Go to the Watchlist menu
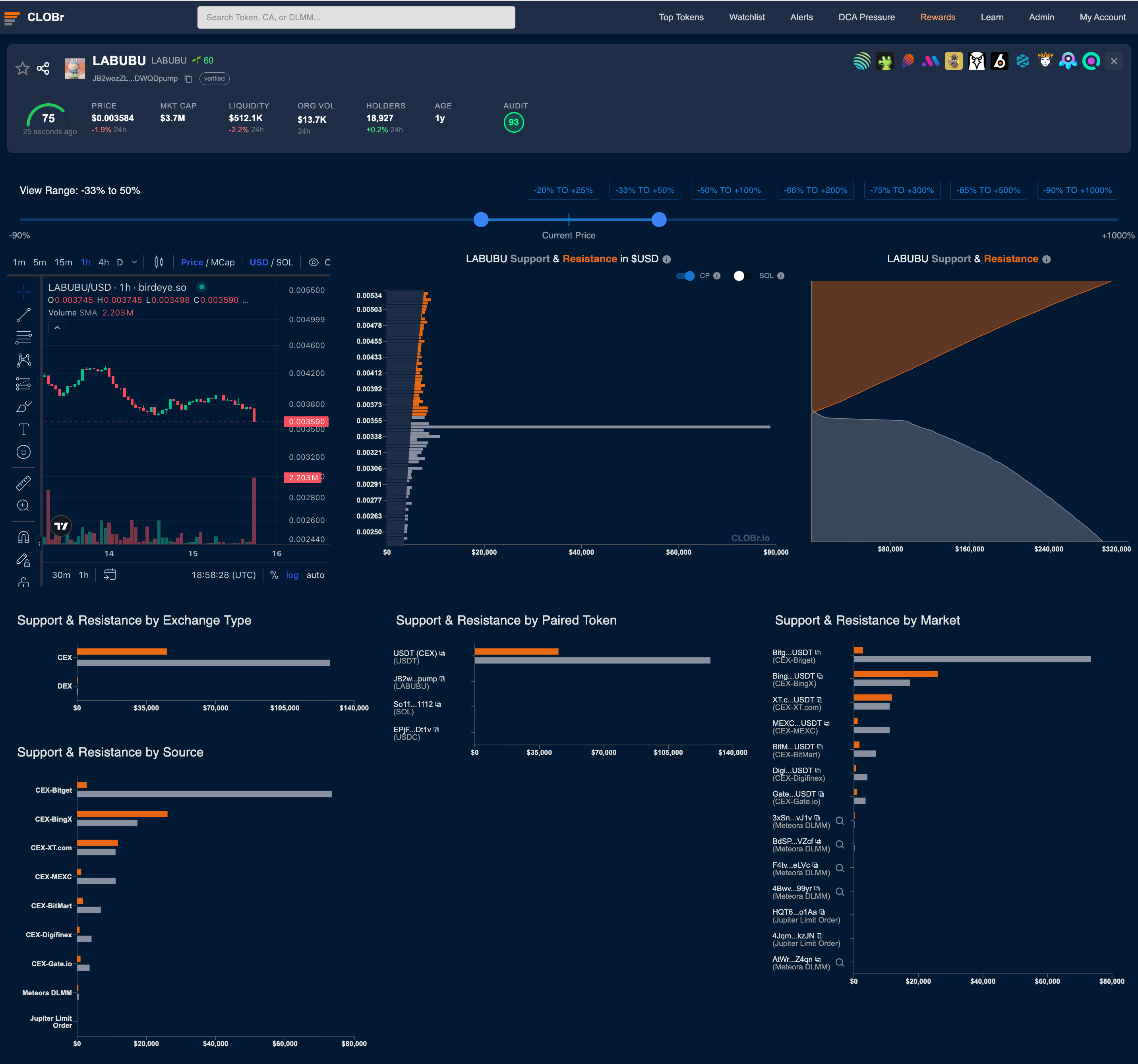 pos(747,17)
